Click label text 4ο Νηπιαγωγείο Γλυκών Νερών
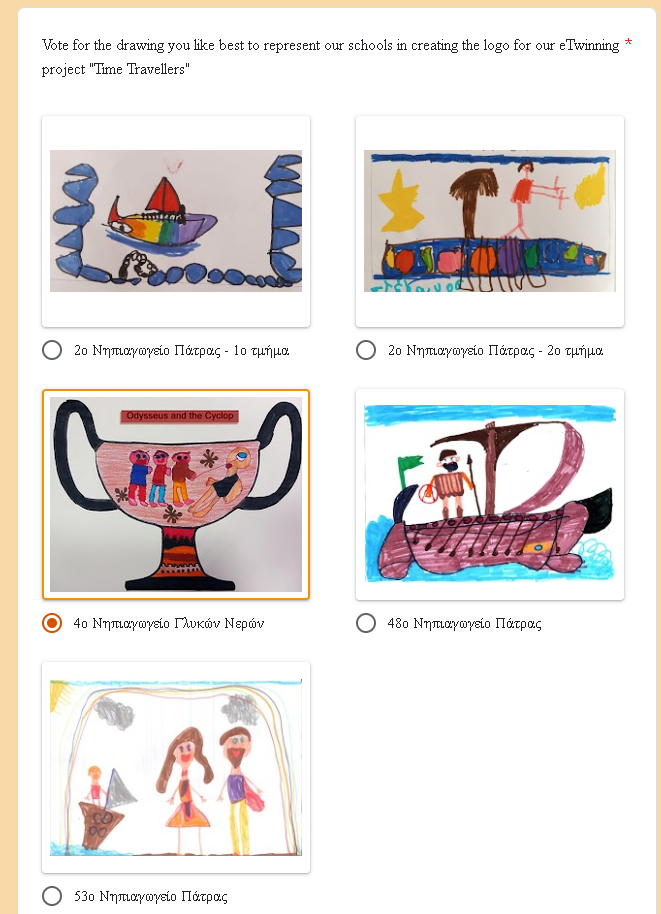The width and height of the screenshot is (661, 914). coord(168,623)
